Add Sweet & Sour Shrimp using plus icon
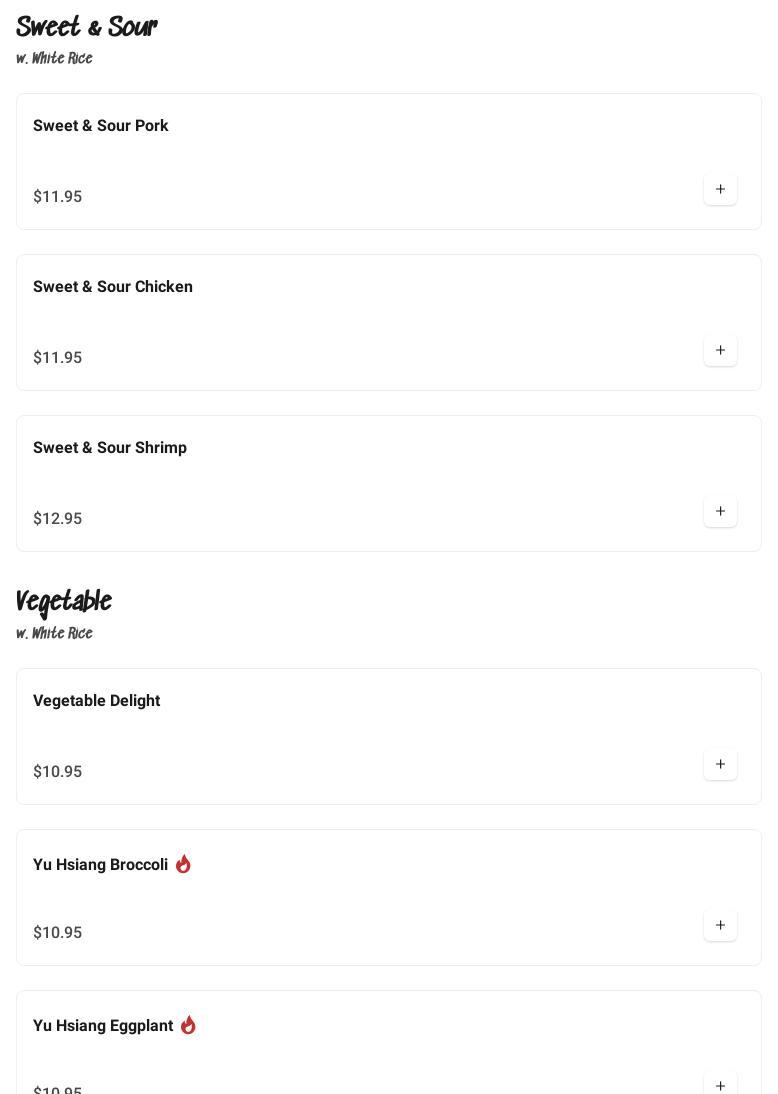The height and width of the screenshot is (1094, 778). tap(720, 511)
